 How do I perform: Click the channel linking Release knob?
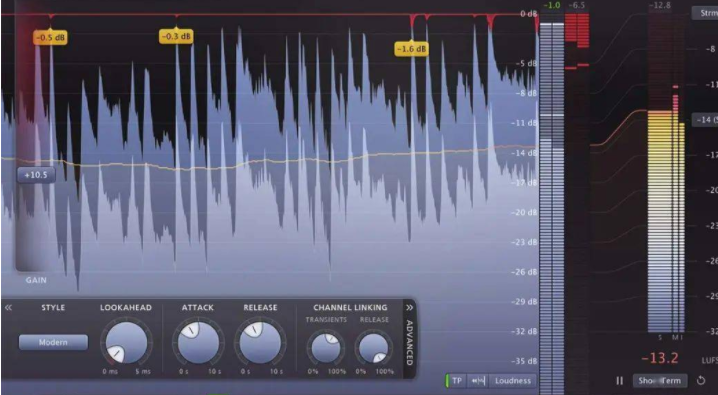(374, 347)
